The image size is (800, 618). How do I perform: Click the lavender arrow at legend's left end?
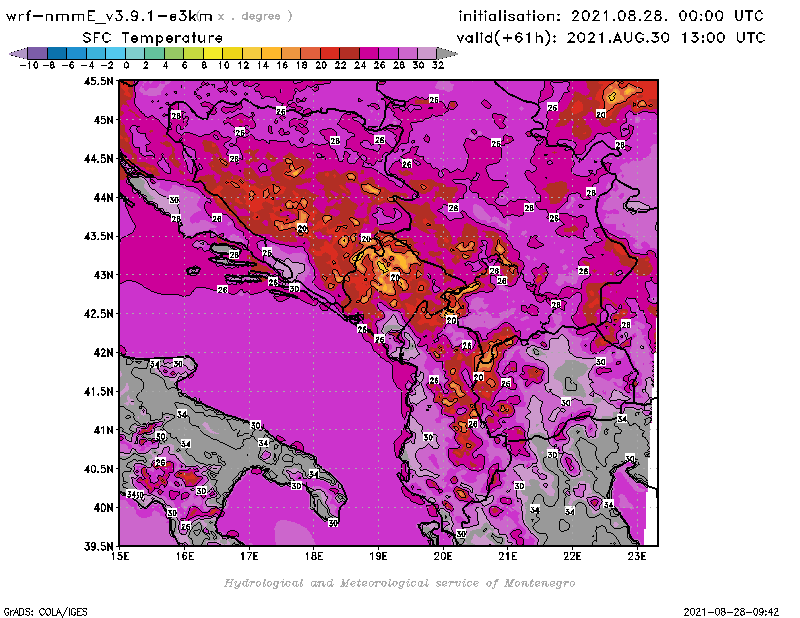click(x=18, y=53)
